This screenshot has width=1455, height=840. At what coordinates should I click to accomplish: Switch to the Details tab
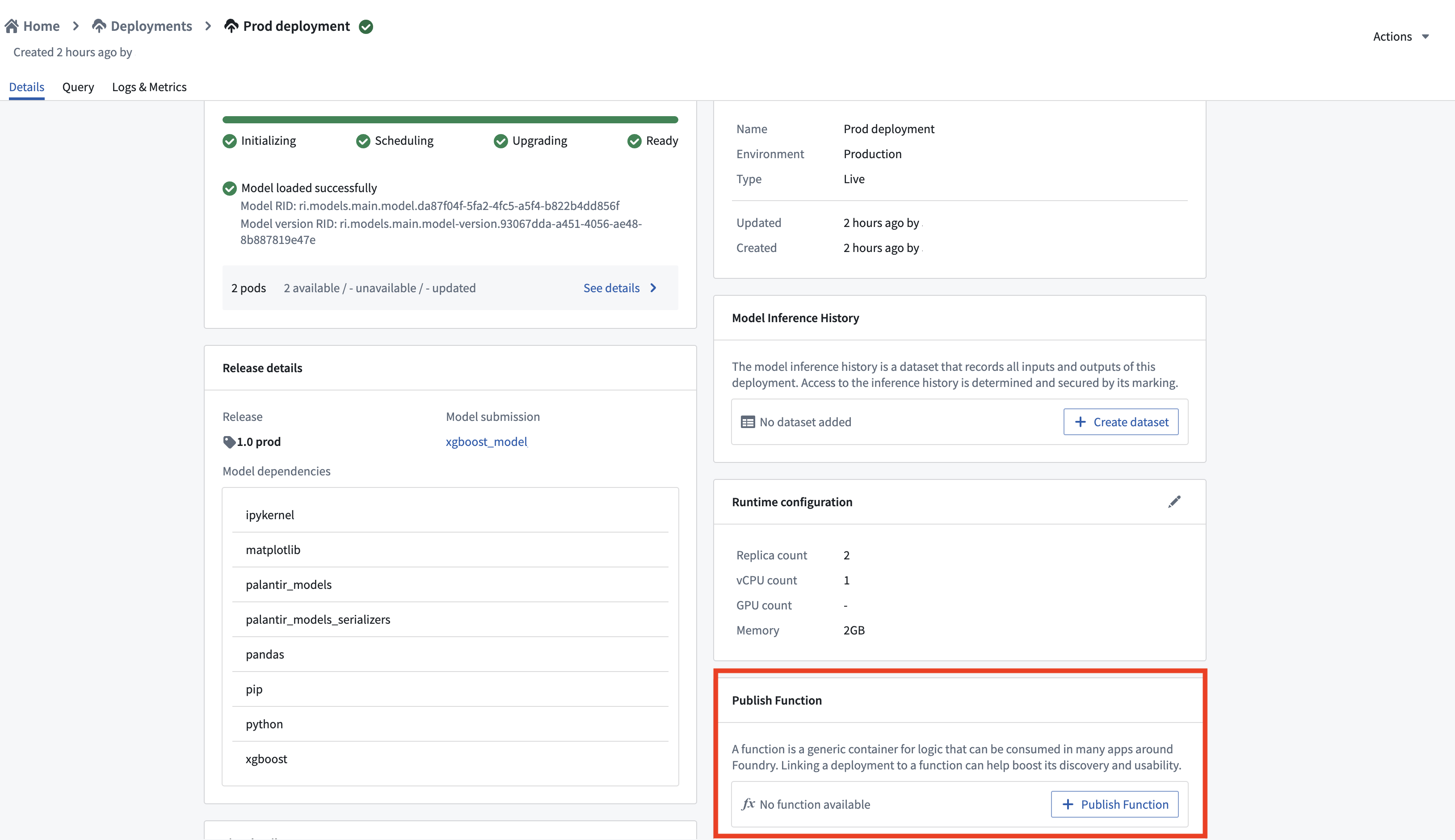click(26, 87)
